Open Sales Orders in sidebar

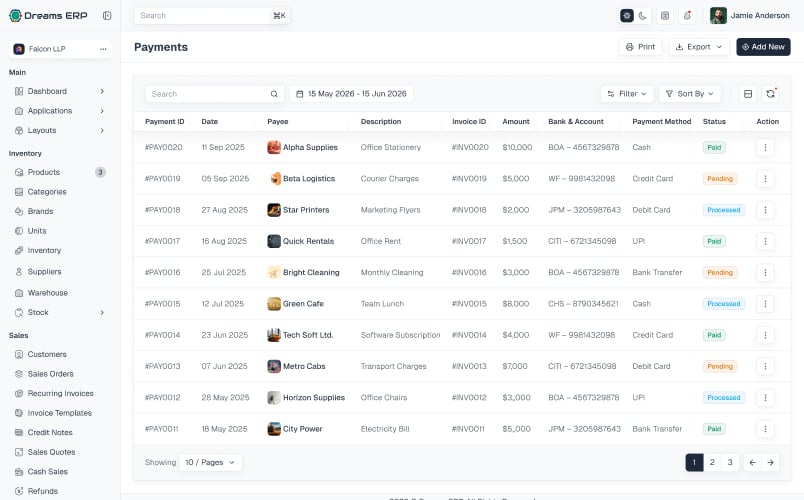coord(50,374)
